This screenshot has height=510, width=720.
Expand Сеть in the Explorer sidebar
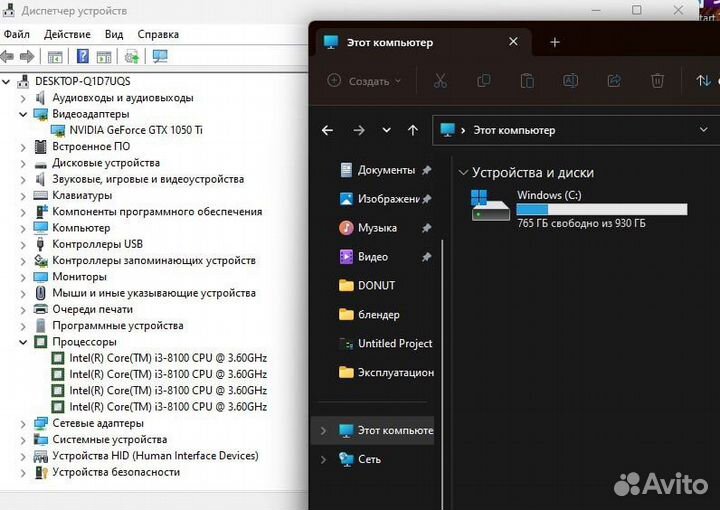(x=323, y=460)
